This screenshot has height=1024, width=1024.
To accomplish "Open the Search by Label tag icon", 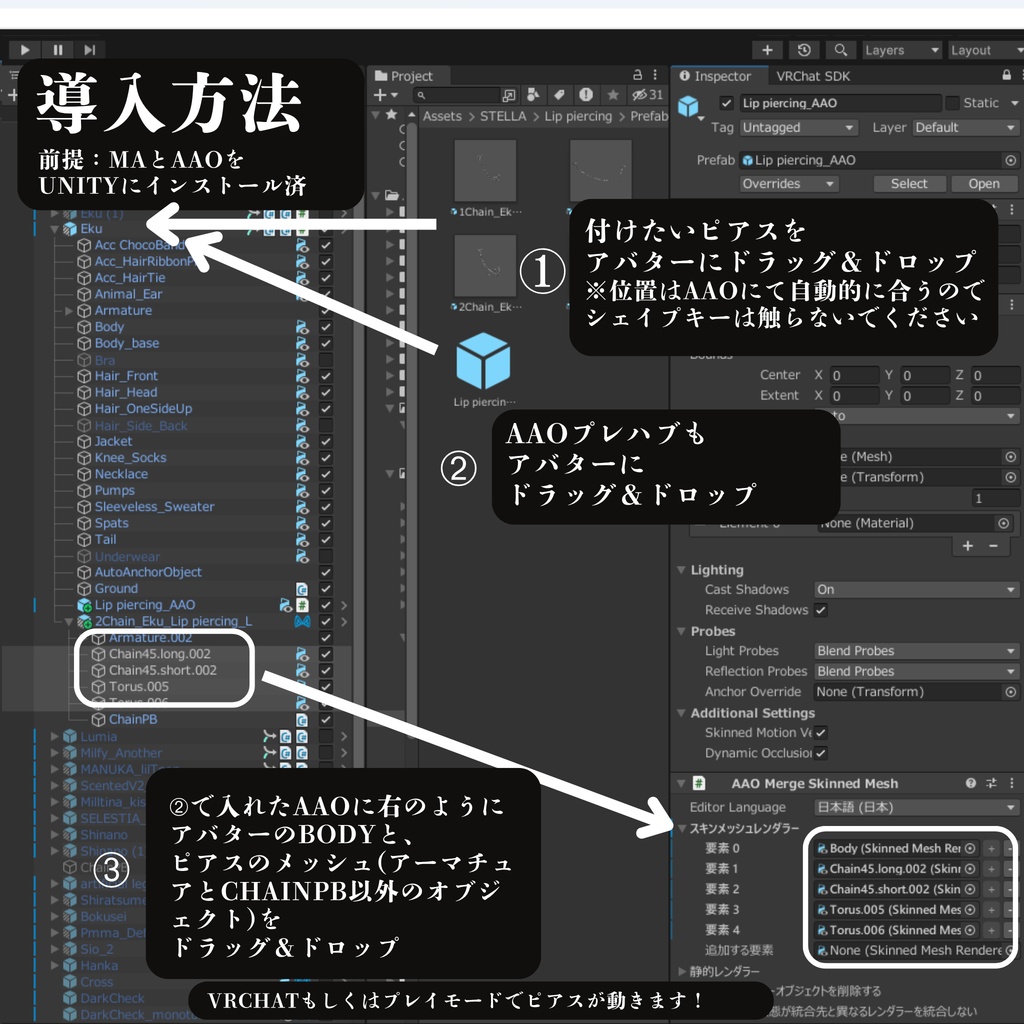I will pyautogui.click(x=559, y=95).
